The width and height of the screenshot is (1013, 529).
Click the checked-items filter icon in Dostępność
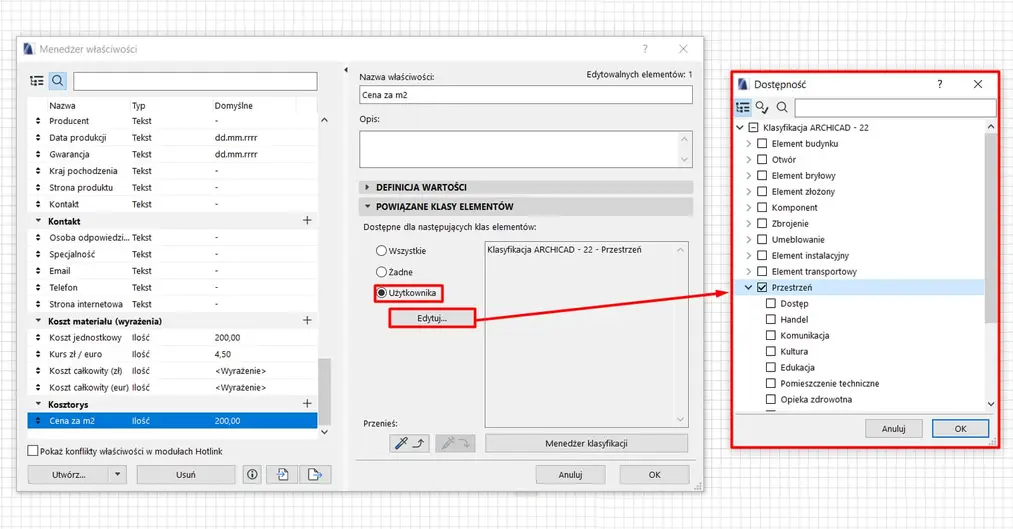[x=762, y=107]
